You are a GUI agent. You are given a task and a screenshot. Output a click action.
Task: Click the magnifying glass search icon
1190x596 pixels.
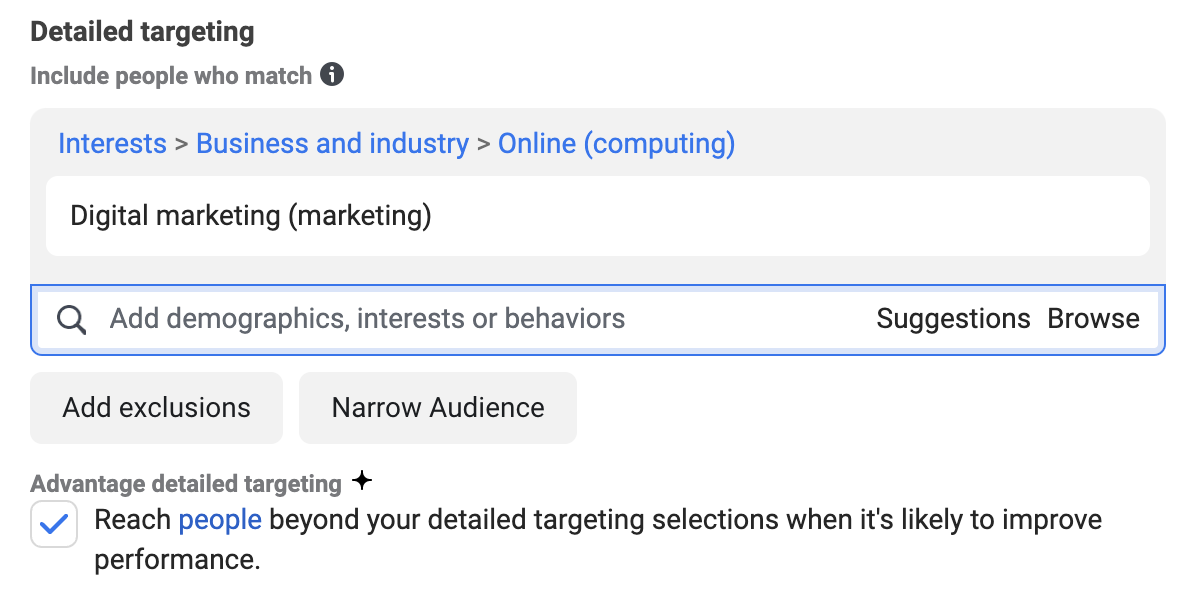(x=71, y=320)
